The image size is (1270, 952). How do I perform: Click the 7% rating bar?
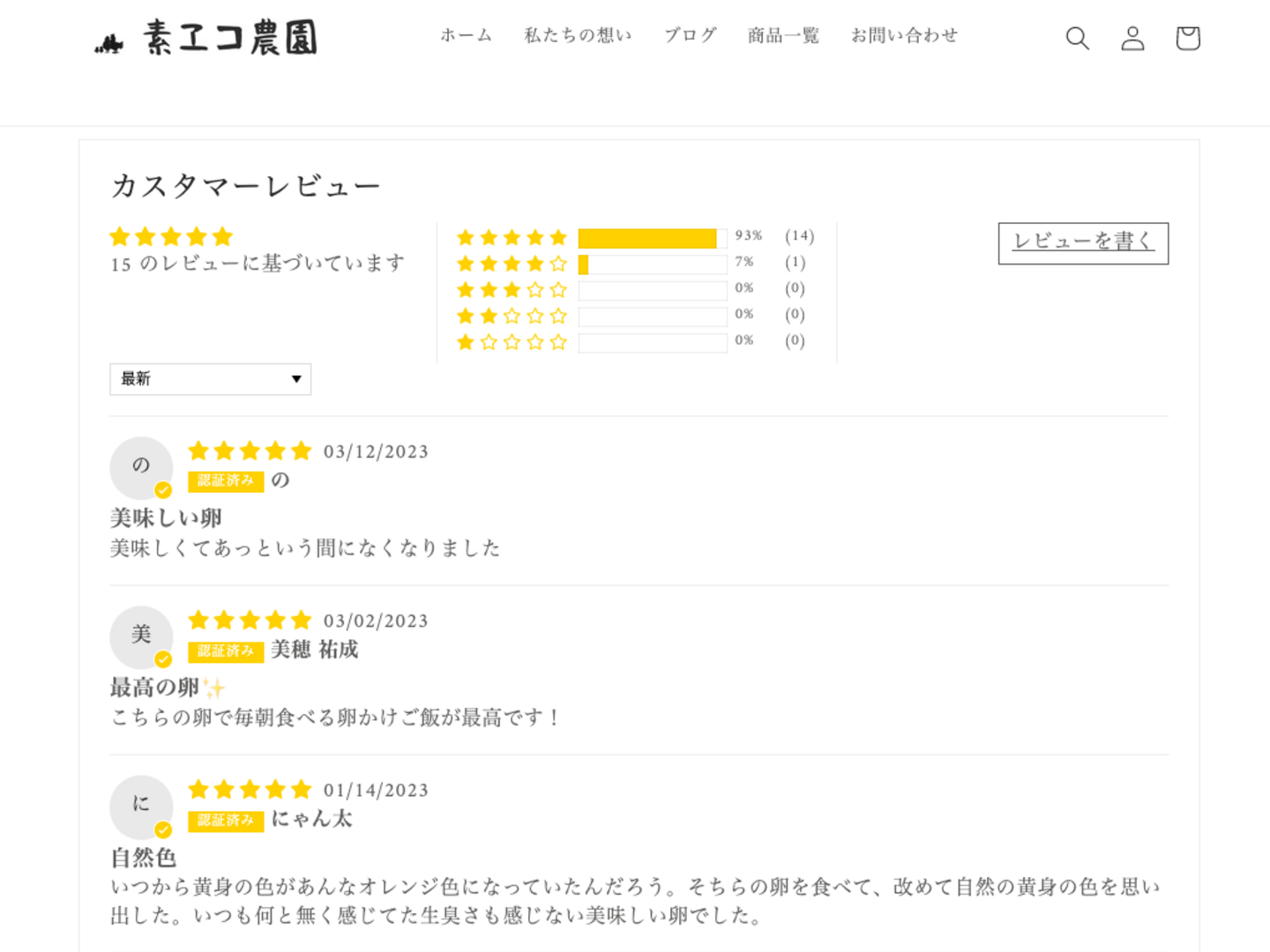(653, 264)
